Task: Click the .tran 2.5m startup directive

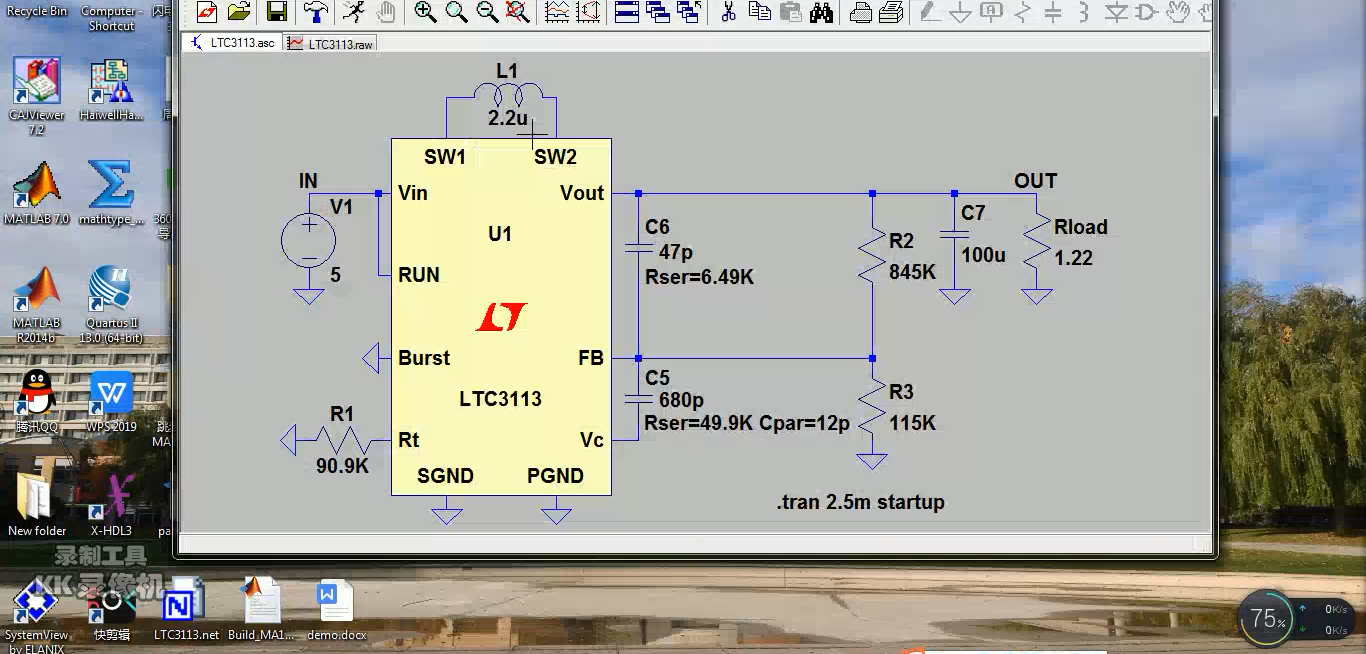Action: (x=861, y=502)
